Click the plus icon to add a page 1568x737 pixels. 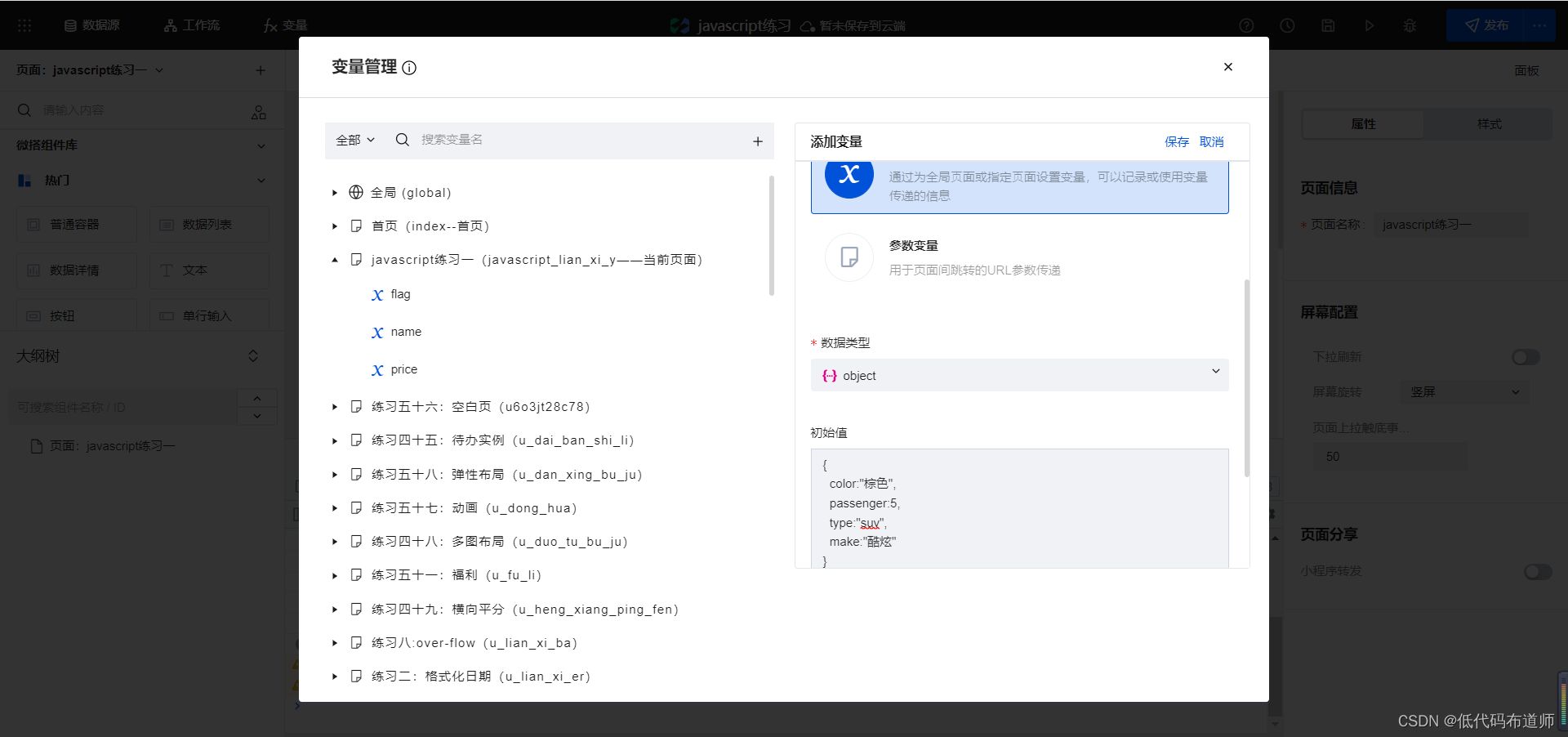point(261,70)
